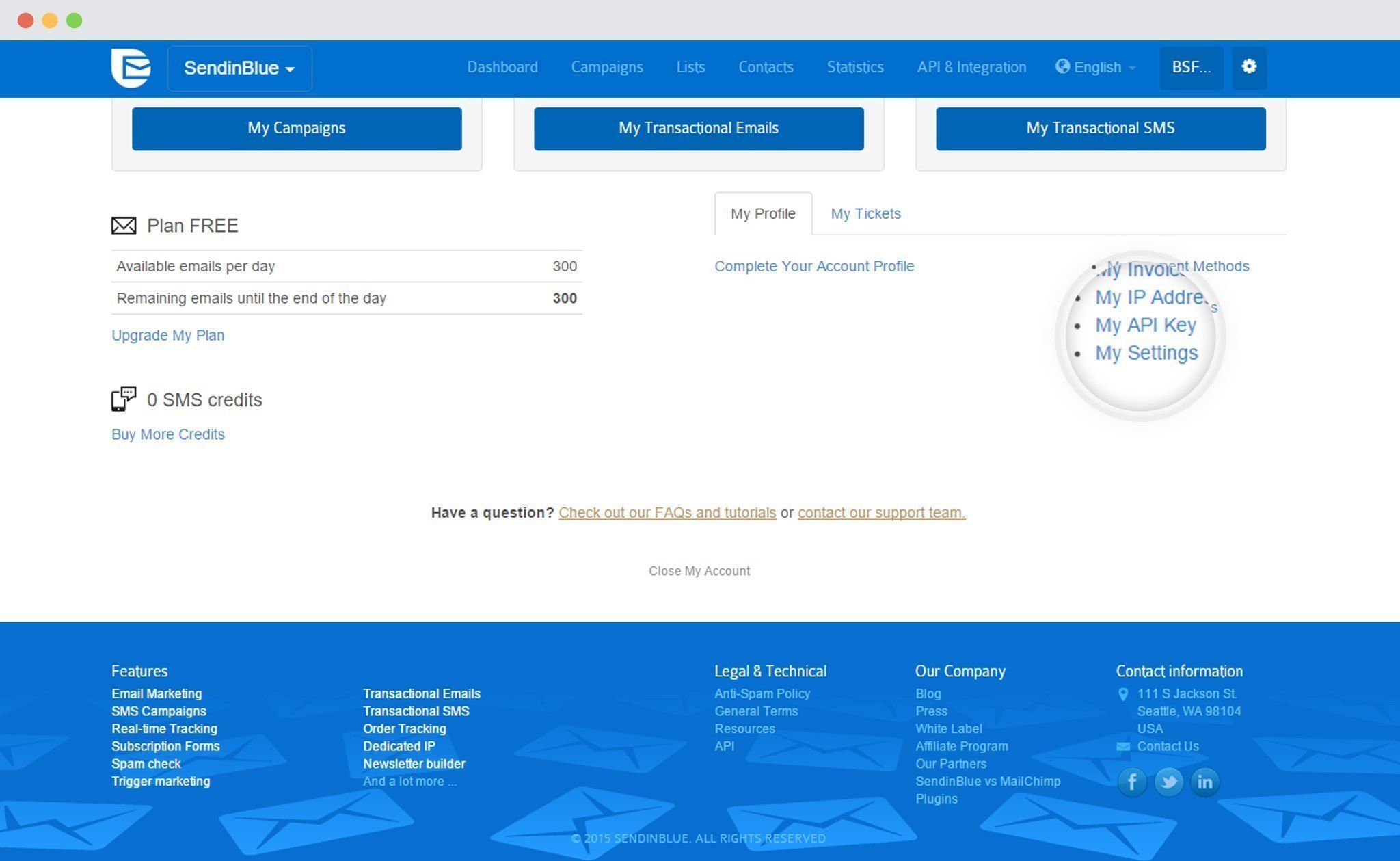The width and height of the screenshot is (1400, 861).
Task: Select Available emails per day row
Action: [x=347, y=266]
